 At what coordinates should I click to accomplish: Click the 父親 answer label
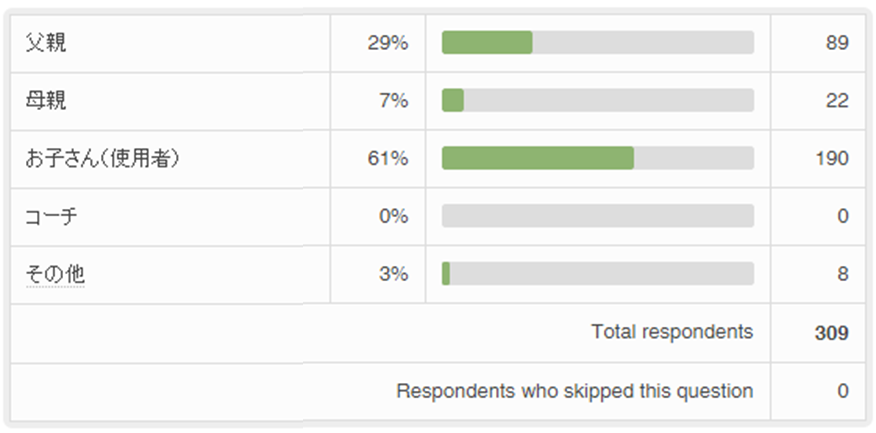46,43
